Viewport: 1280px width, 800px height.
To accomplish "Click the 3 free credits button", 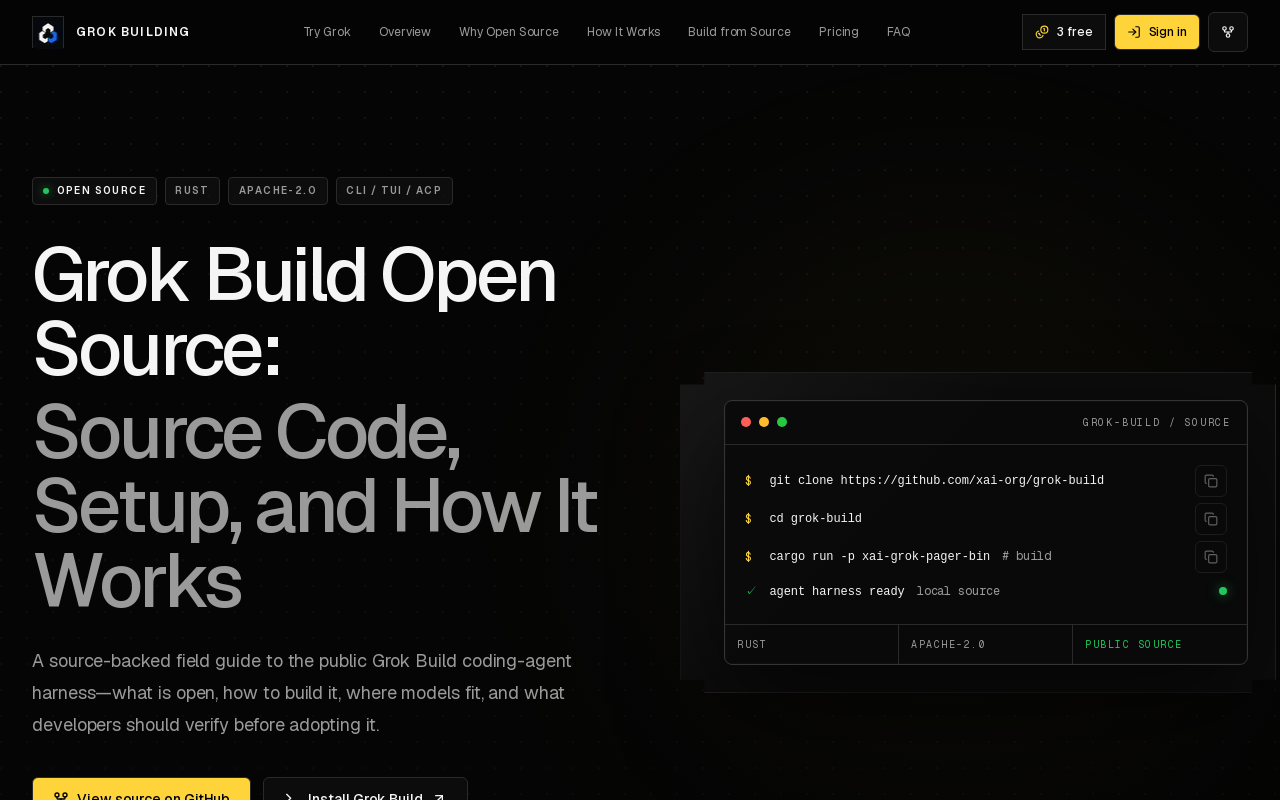I will point(1064,32).
